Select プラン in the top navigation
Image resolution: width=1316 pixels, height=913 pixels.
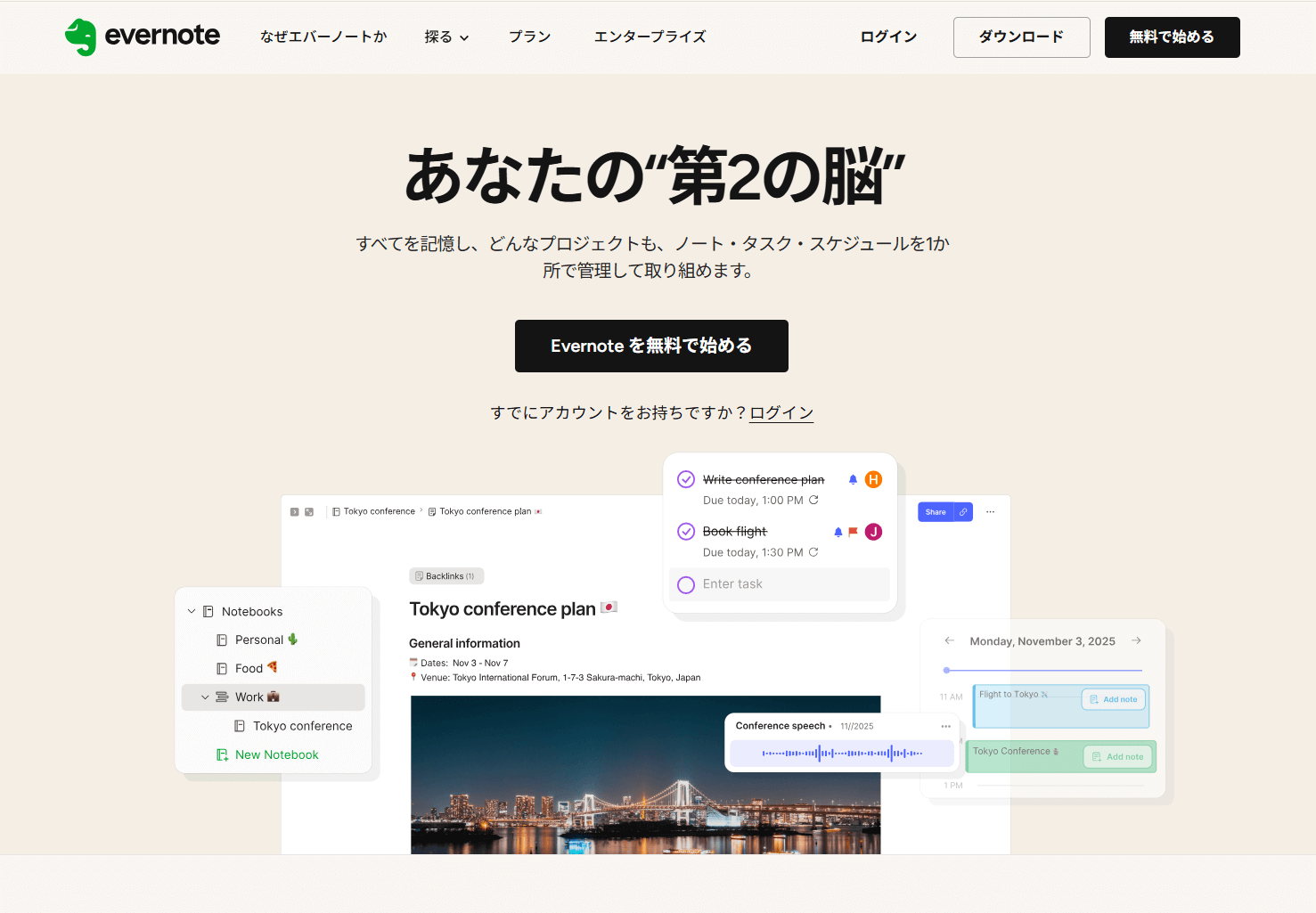pyautogui.click(x=529, y=37)
